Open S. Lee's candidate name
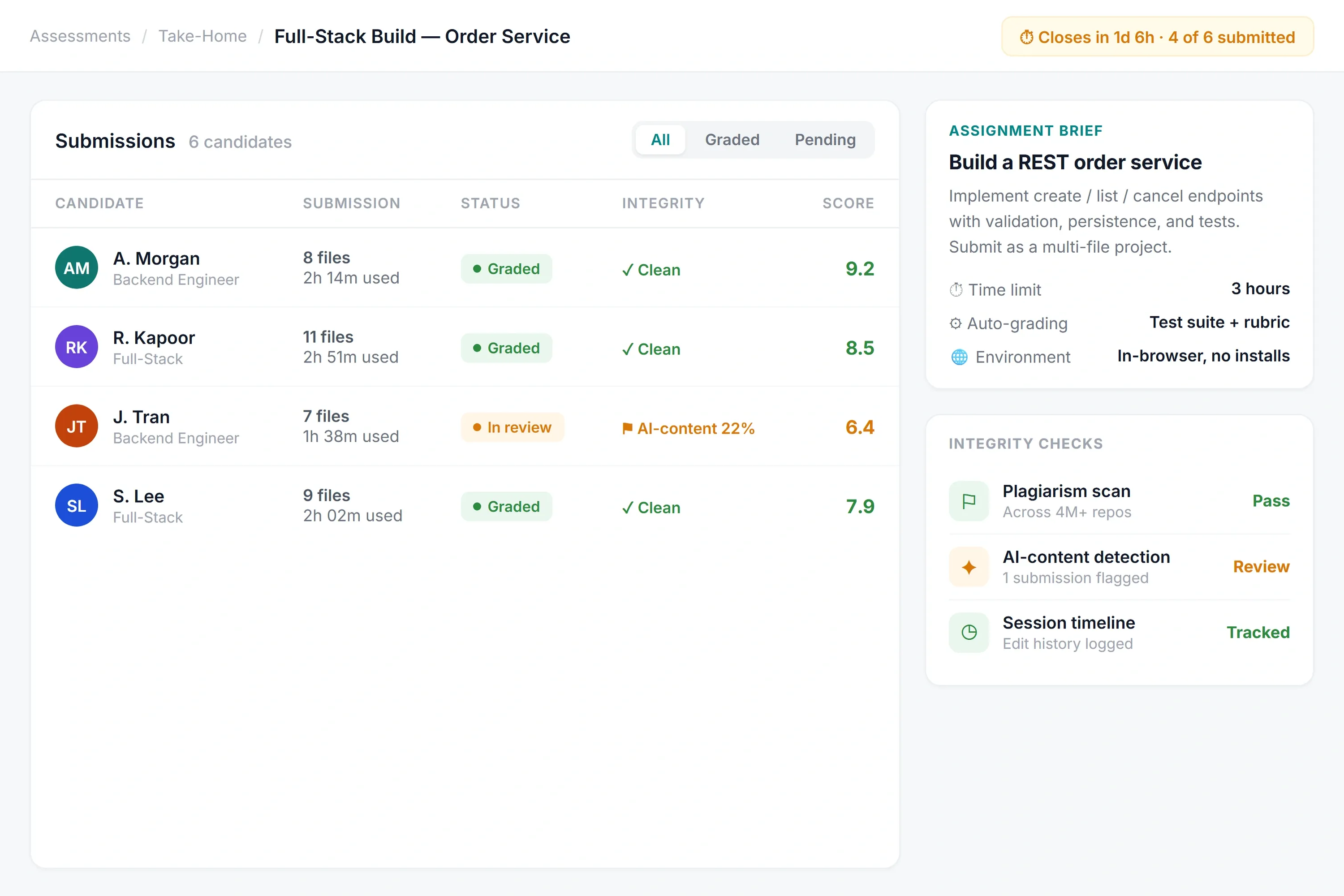Image resolution: width=1344 pixels, height=896 pixels. [x=138, y=496]
